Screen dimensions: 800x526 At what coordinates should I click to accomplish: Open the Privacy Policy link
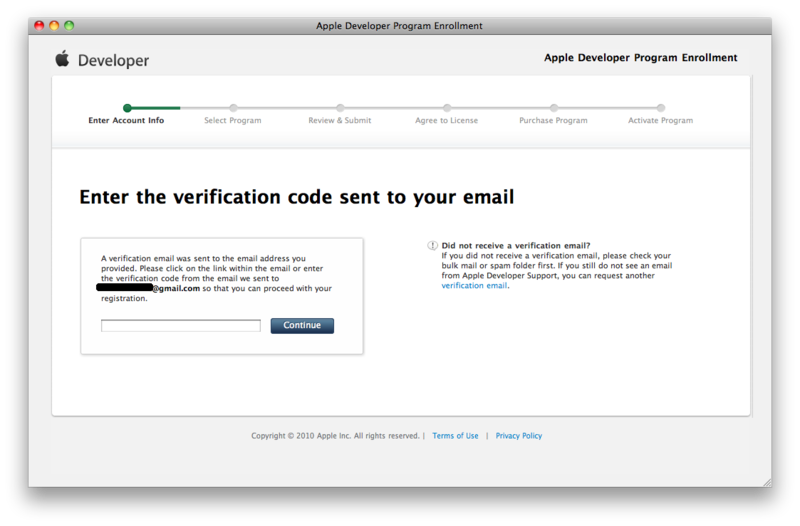pyautogui.click(x=518, y=436)
